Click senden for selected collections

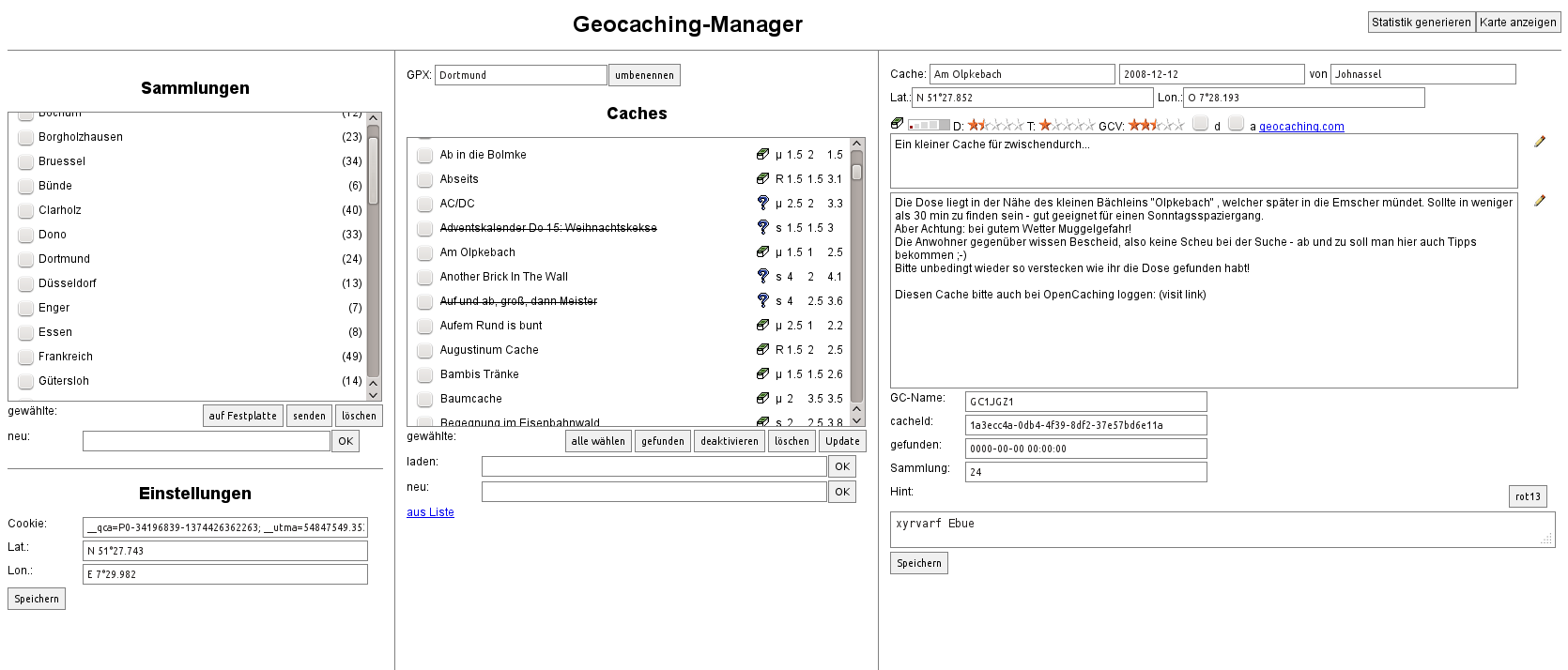coord(309,416)
